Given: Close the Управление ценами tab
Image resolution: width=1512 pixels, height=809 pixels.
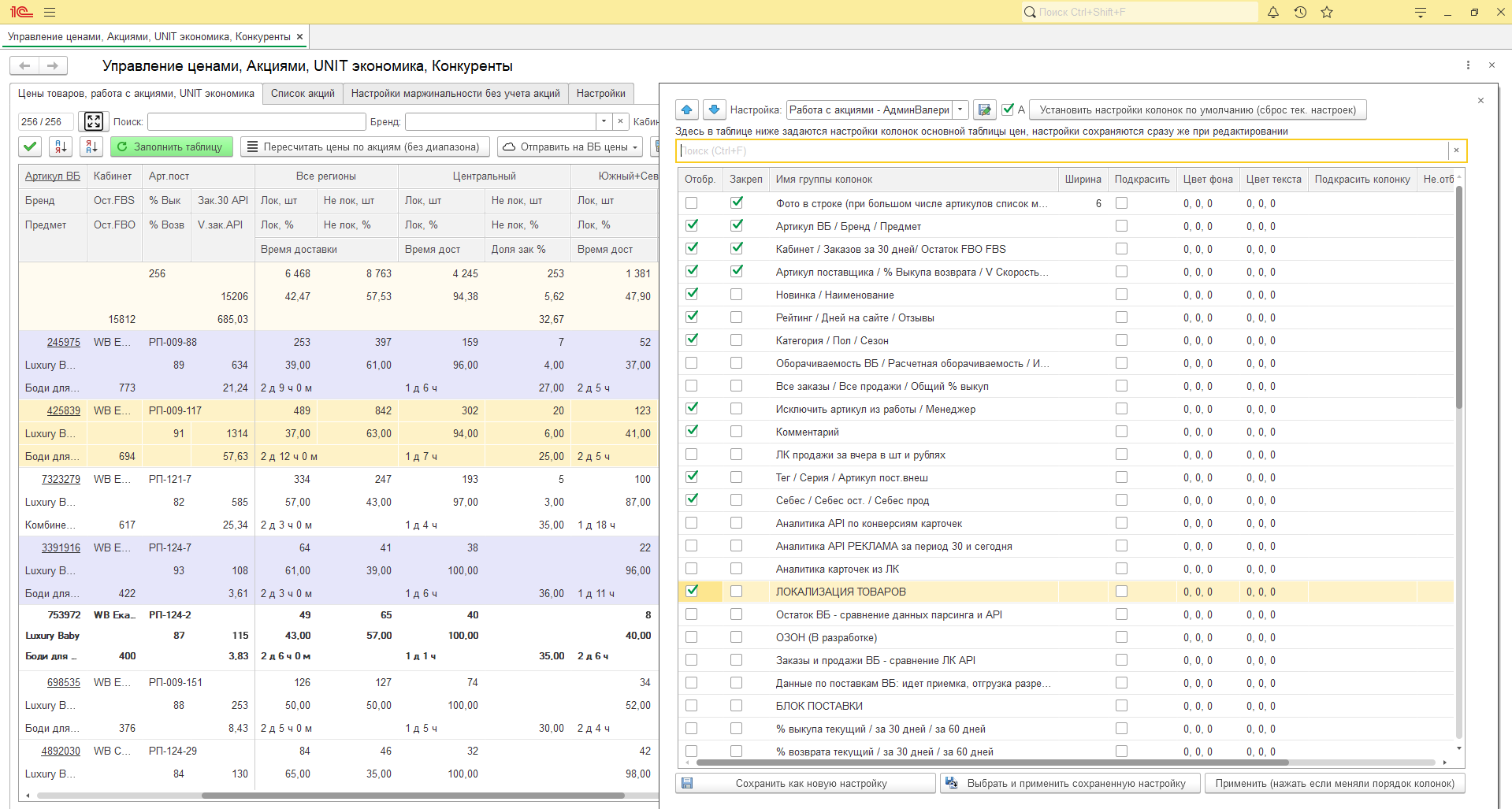Looking at the screenshot, I should pos(299,37).
